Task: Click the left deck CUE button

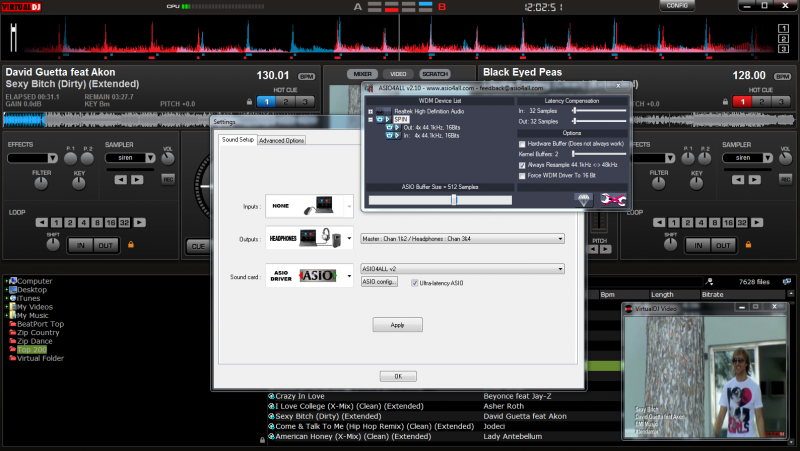Action: coord(198,246)
